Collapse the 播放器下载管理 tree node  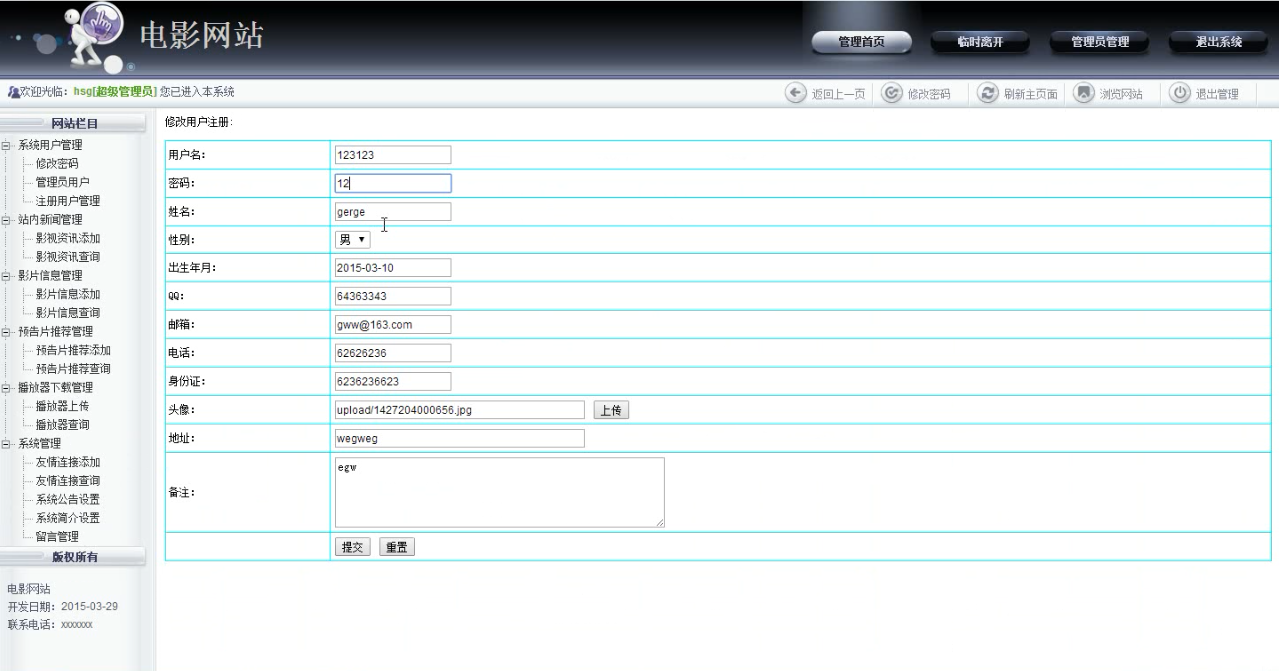point(8,388)
